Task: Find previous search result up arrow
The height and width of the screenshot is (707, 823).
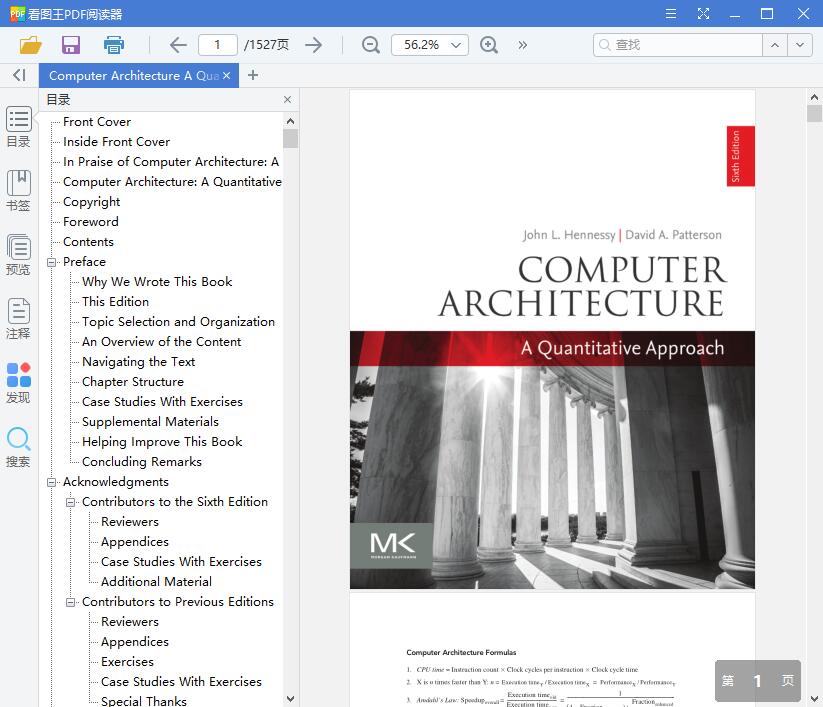Action: 775,45
